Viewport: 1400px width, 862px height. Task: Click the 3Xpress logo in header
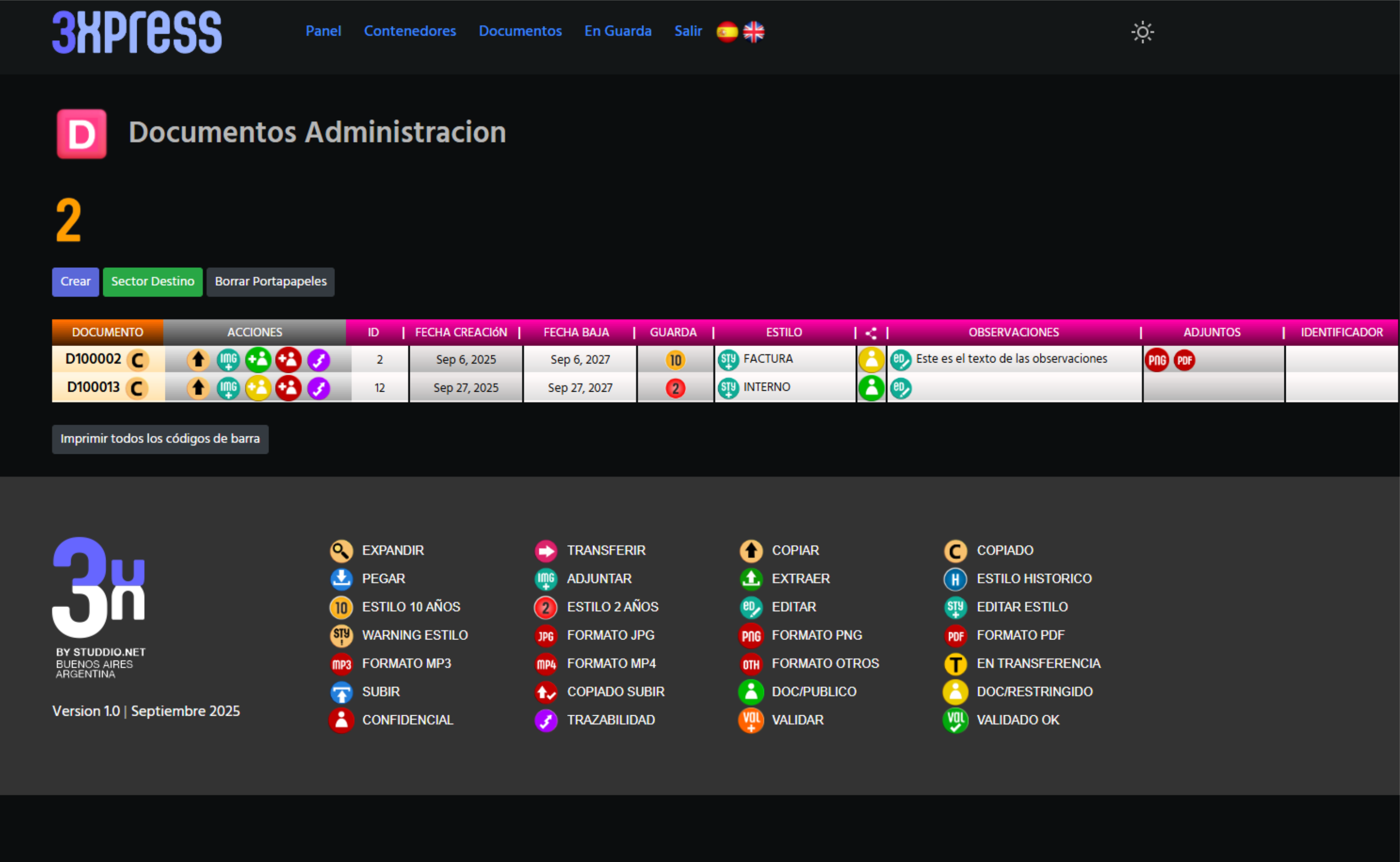coord(137,32)
